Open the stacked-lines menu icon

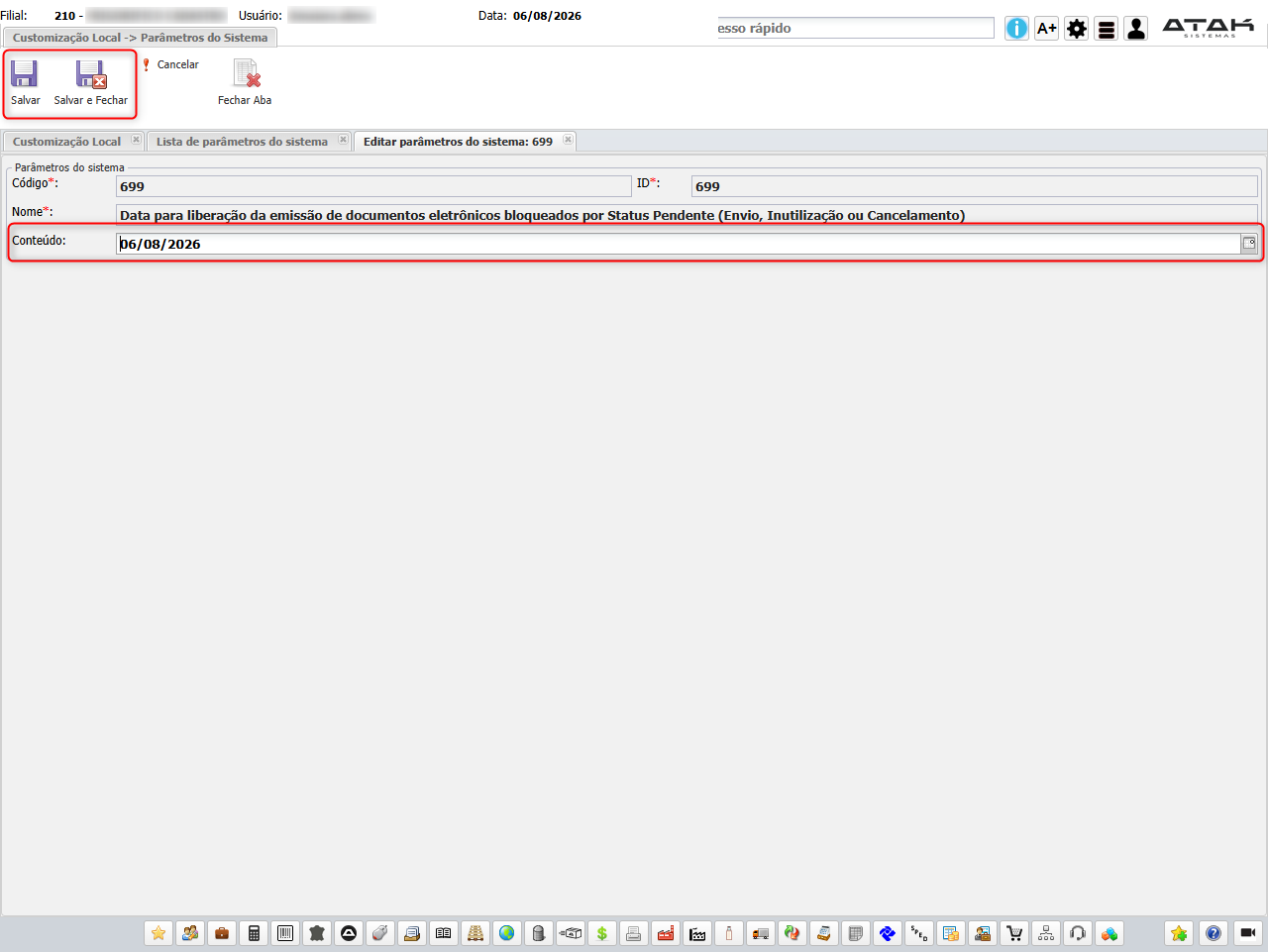1107,29
